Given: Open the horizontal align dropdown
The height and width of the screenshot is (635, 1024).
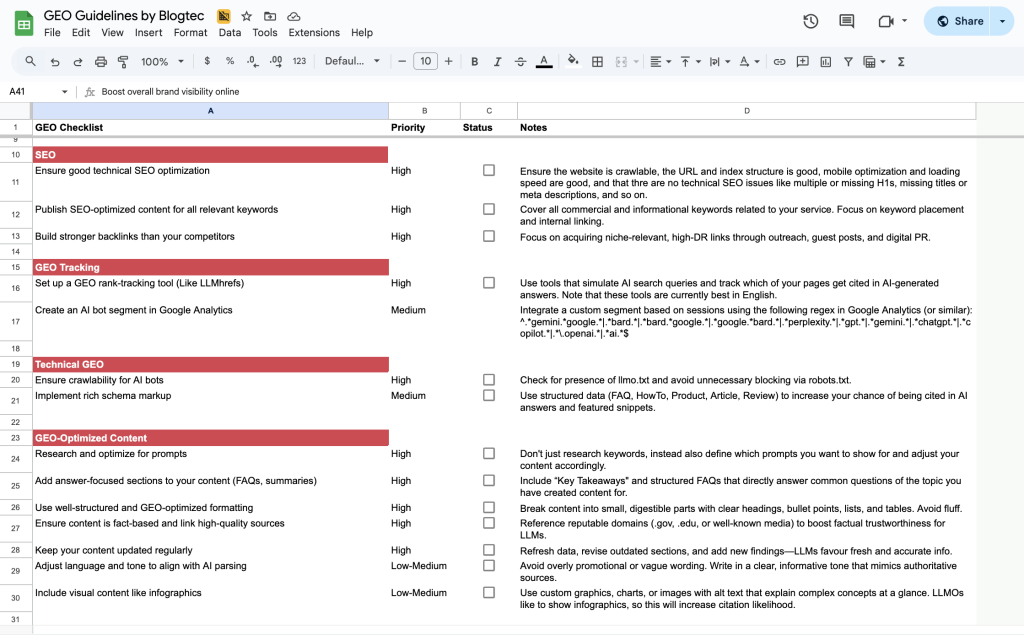Looking at the screenshot, I should 660,61.
